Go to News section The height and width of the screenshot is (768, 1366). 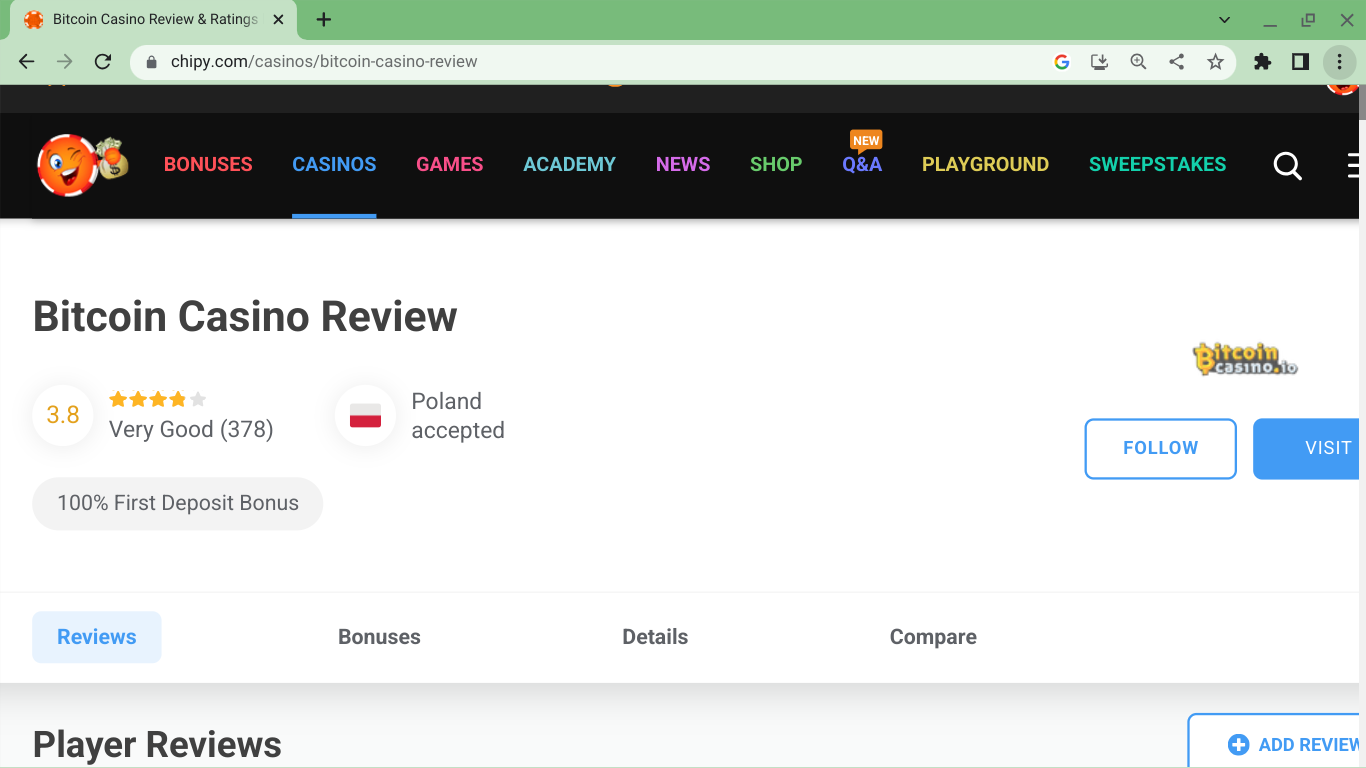point(683,165)
